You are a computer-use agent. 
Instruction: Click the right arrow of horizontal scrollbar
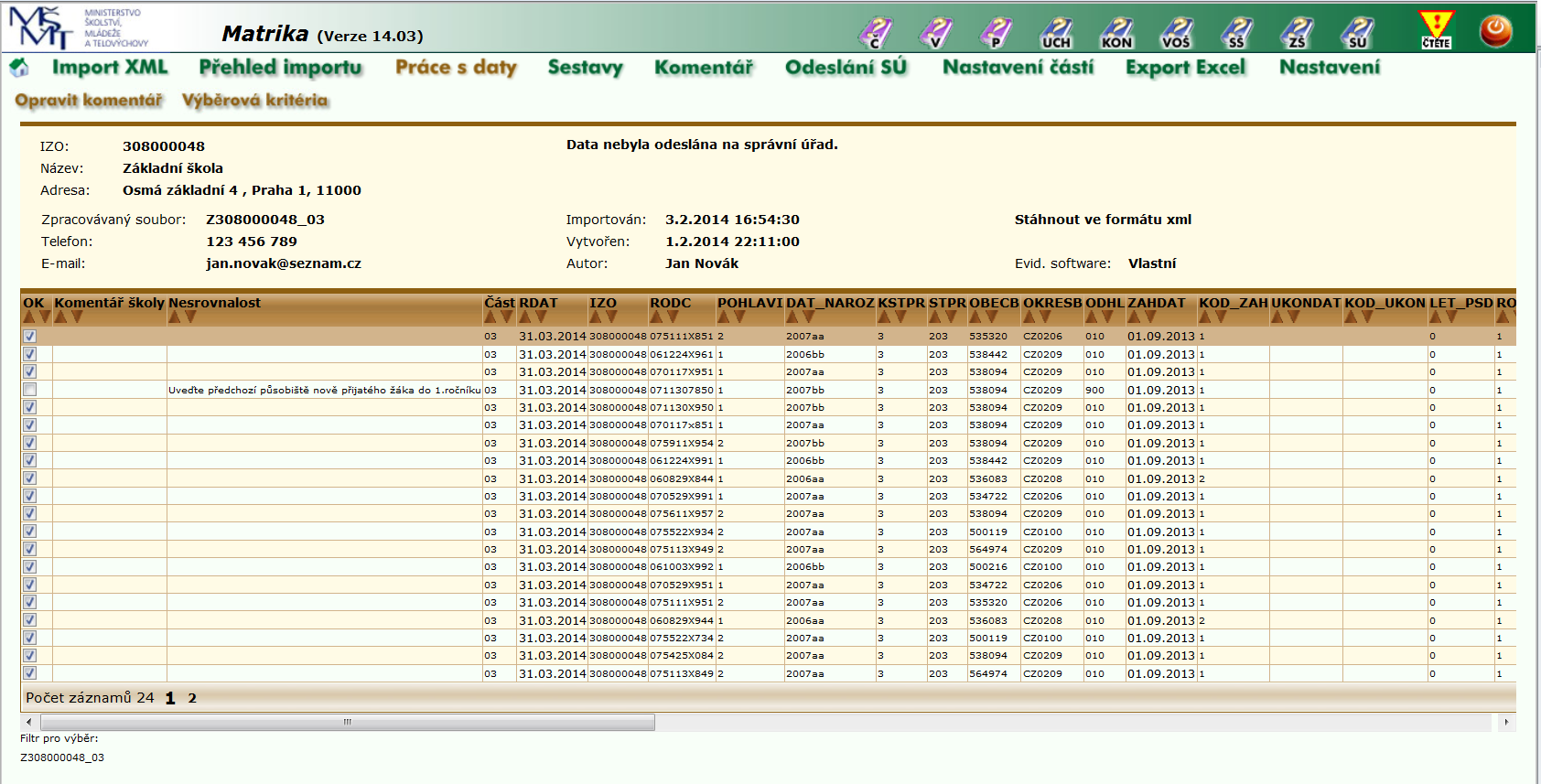[x=1506, y=722]
